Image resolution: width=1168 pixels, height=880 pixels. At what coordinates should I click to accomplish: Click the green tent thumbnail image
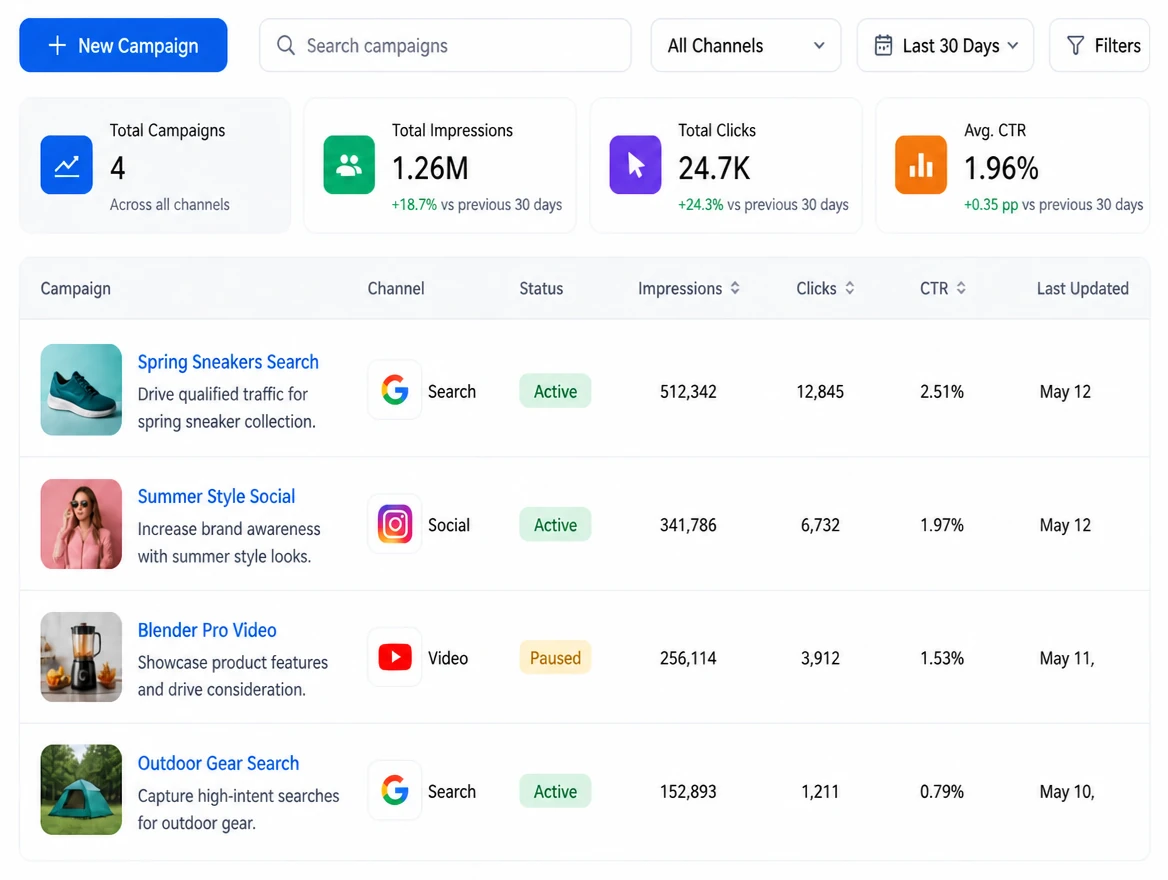coord(81,790)
